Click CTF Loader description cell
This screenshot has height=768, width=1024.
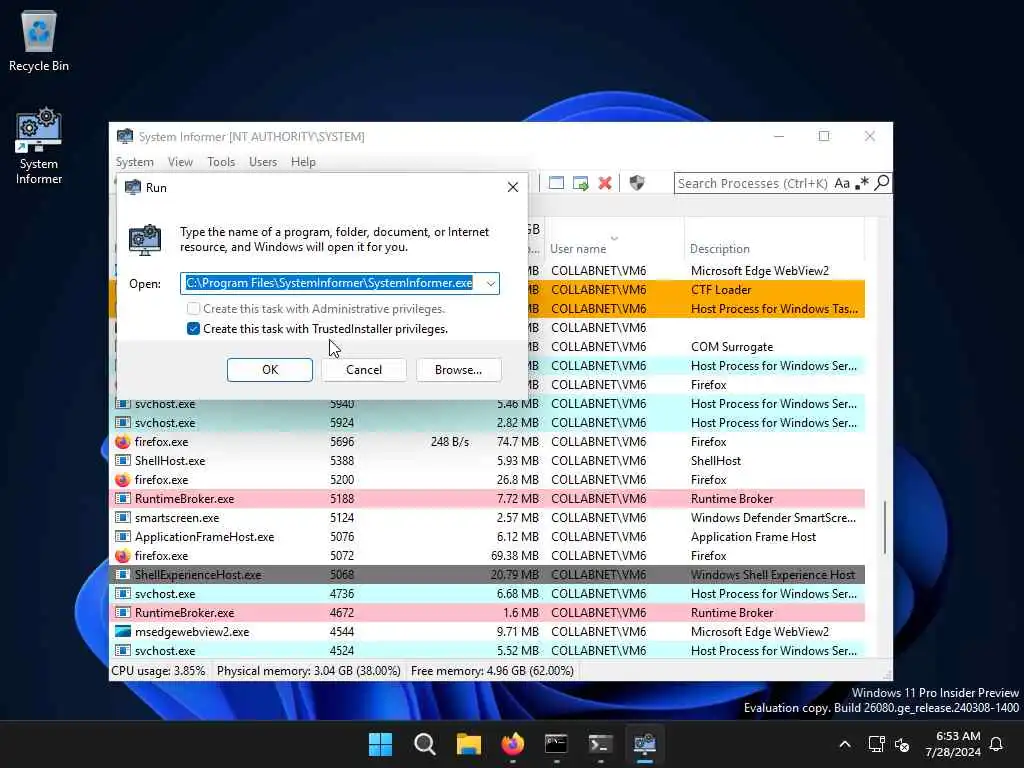[x=721, y=289]
